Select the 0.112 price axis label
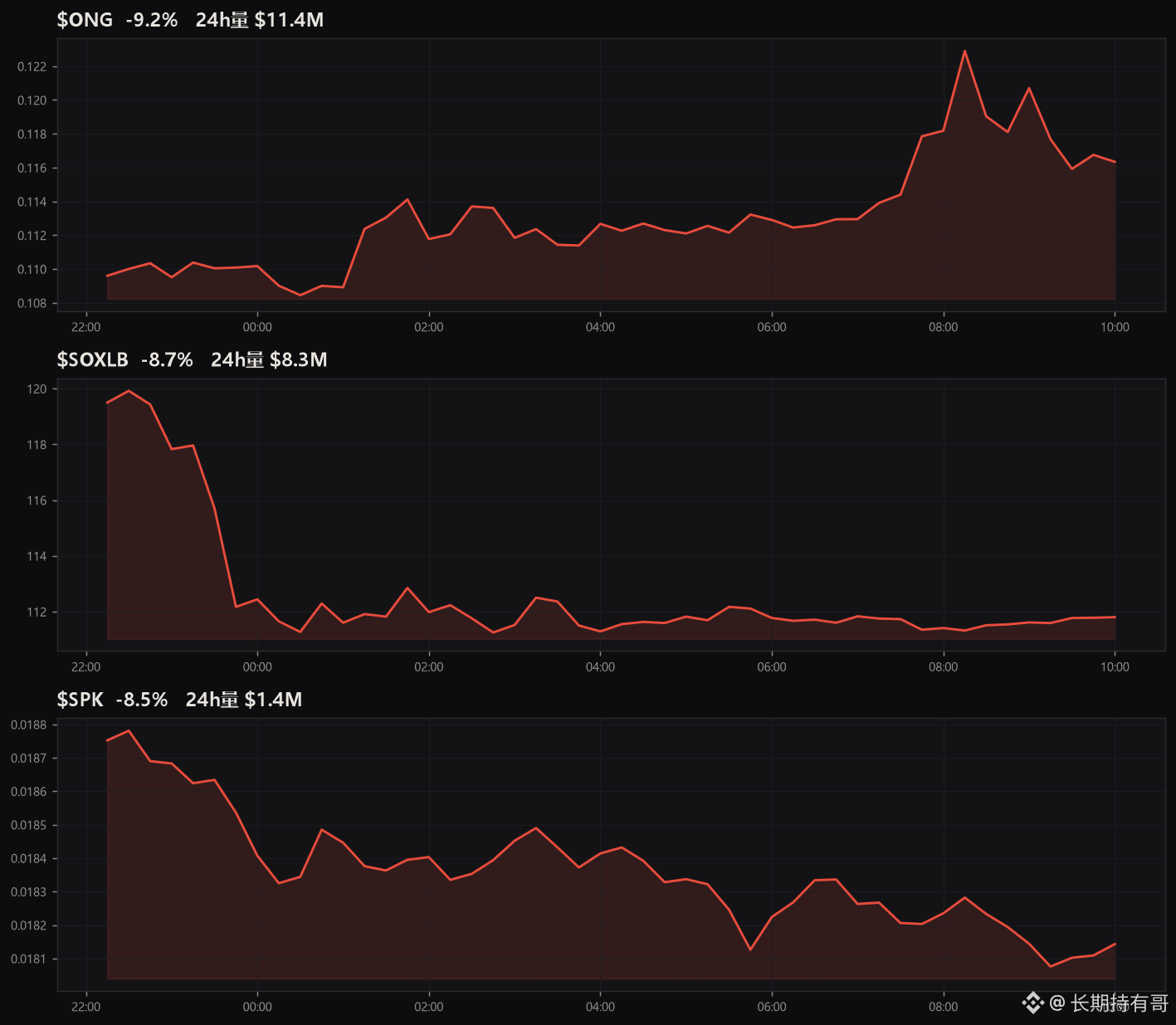 pyautogui.click(x=32, y=236)
